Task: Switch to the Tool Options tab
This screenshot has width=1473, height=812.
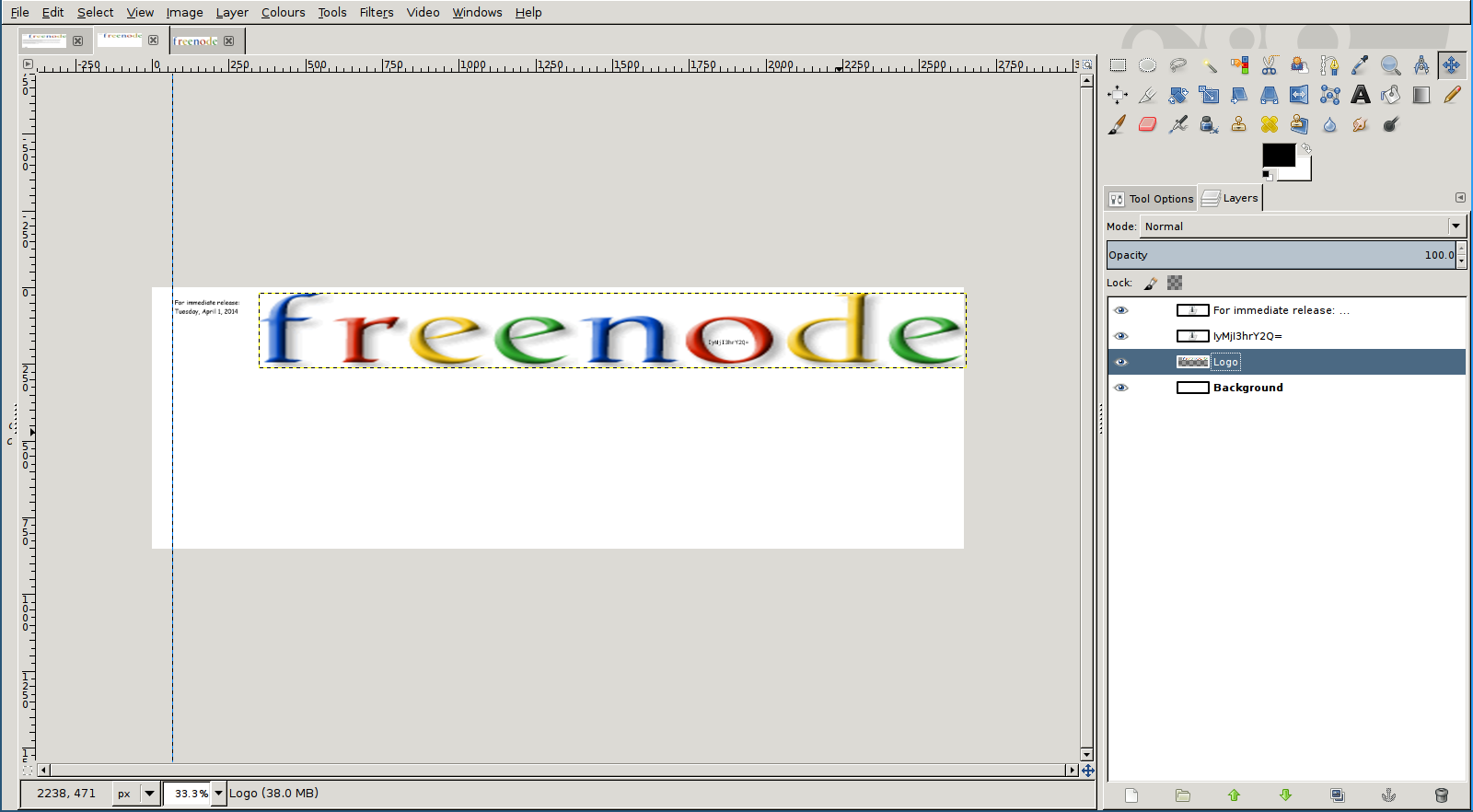Action: click(1151, 198)
